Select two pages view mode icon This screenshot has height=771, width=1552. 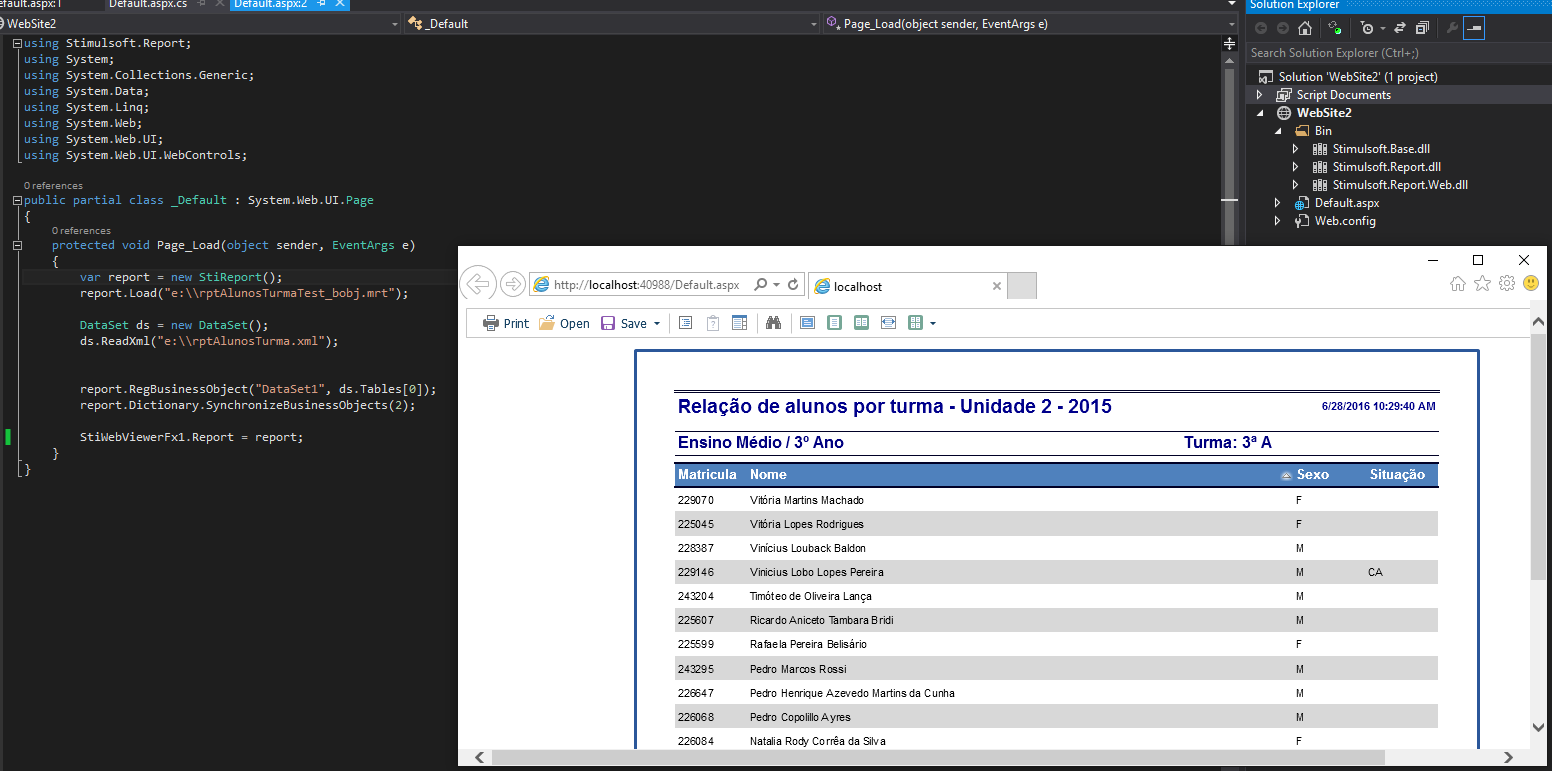(x=861, y=323)
